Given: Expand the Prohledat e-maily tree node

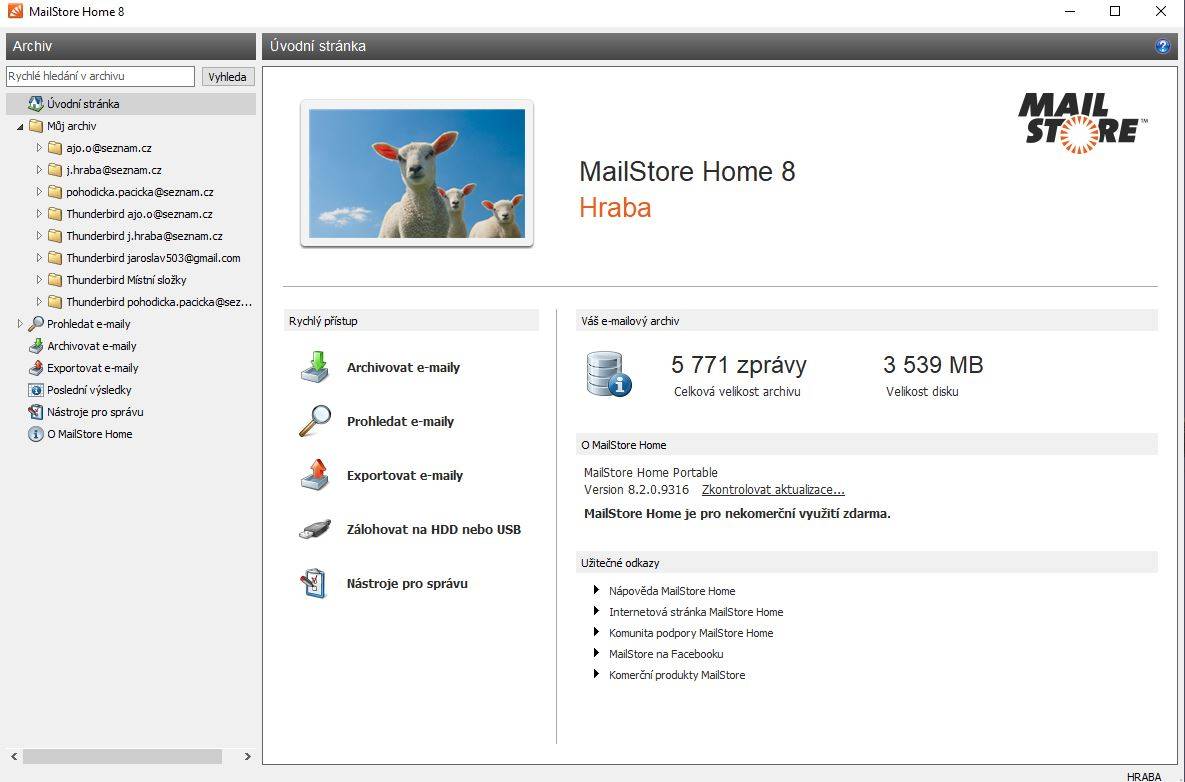Looking at the screenshot, I should point(20,324).
